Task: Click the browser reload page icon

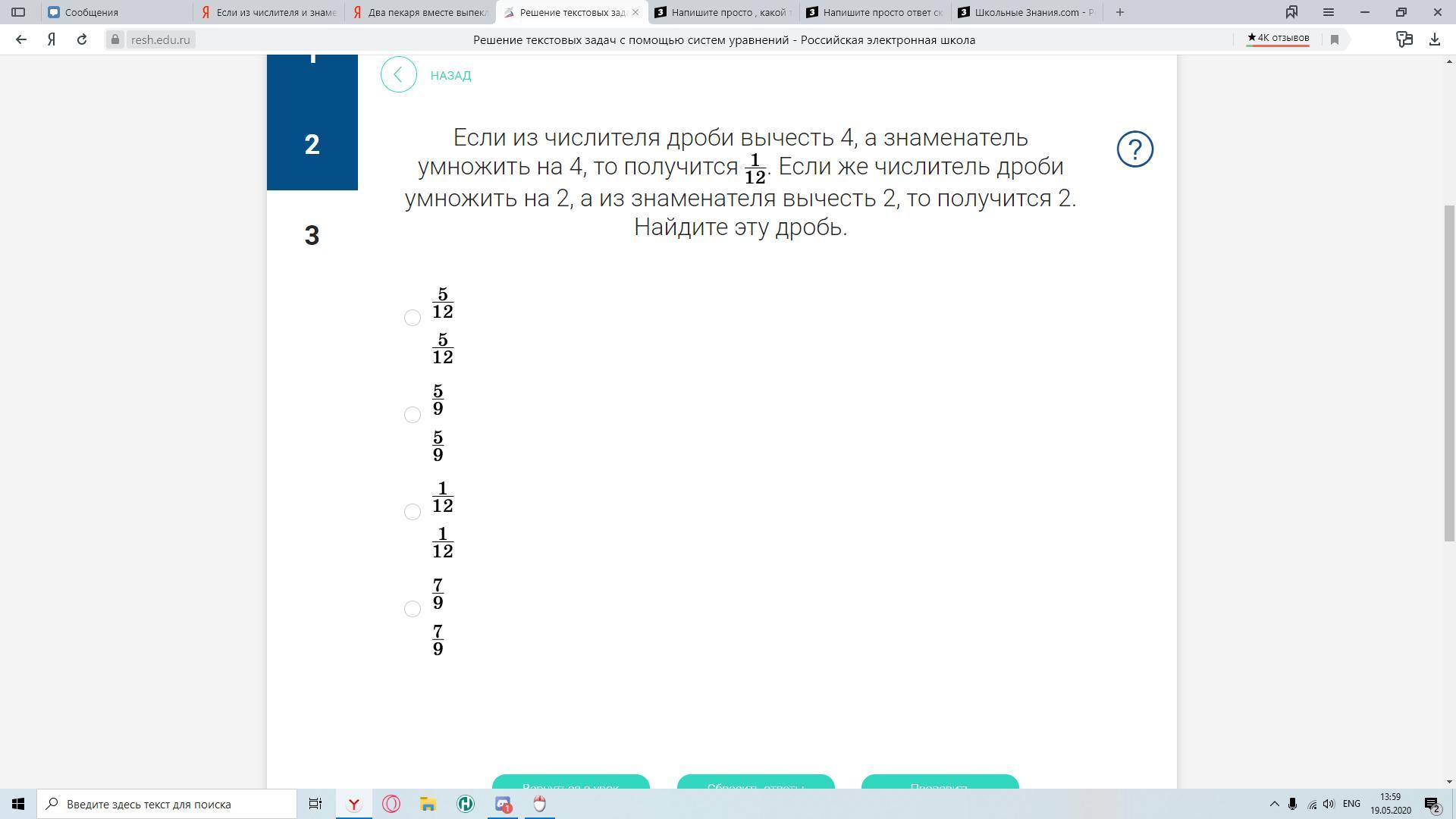Action: (x=82, y=39)
